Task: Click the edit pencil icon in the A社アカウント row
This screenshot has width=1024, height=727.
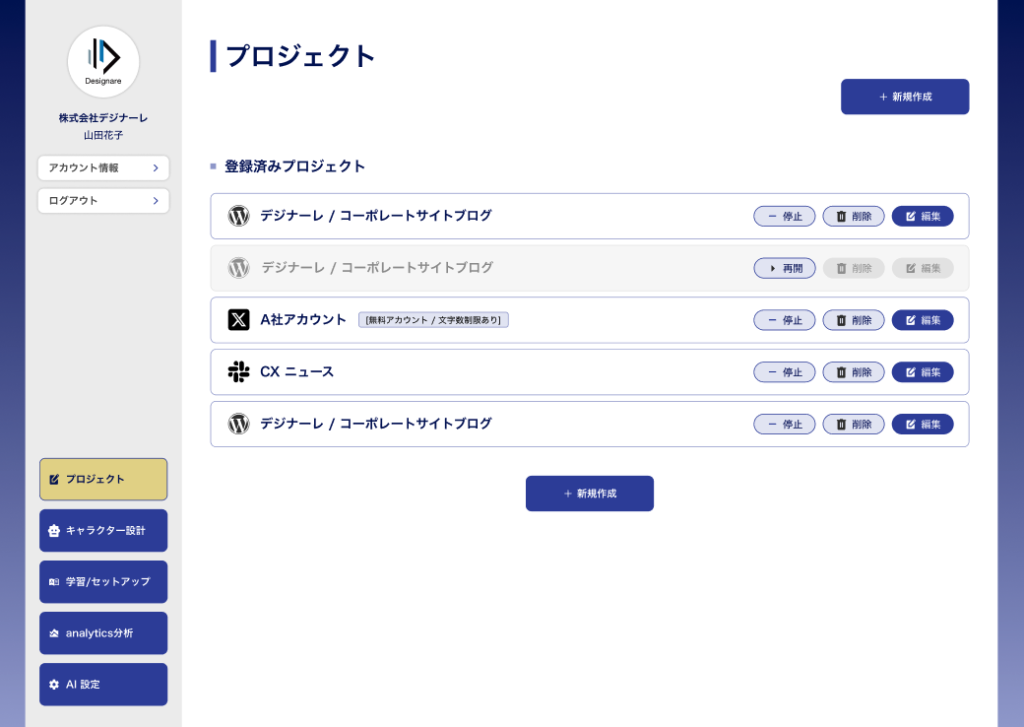Action: coord(910,320)
